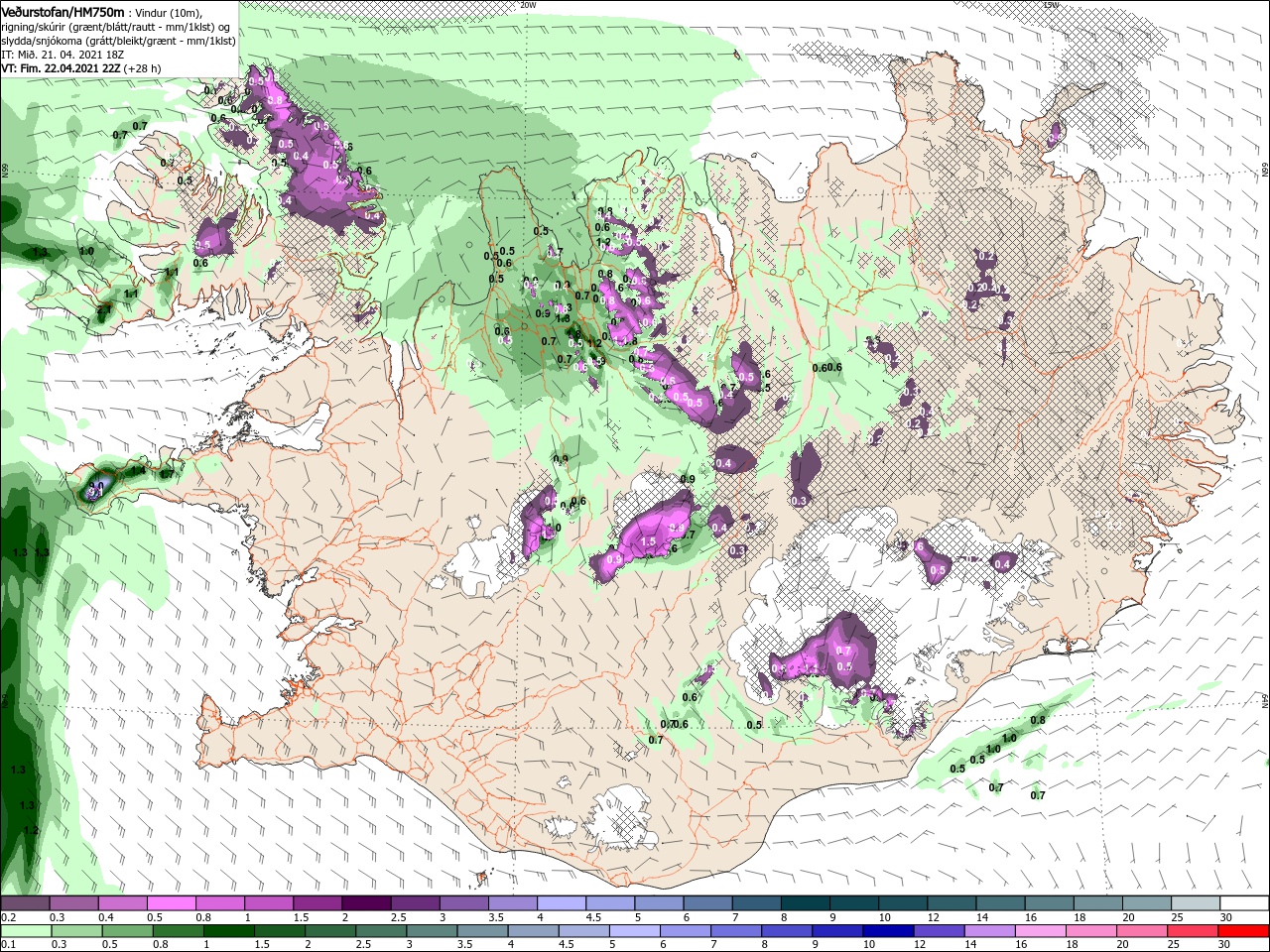The image size is (1270, 952).
Task: Click the 20W longitude label
Action: 528,5
